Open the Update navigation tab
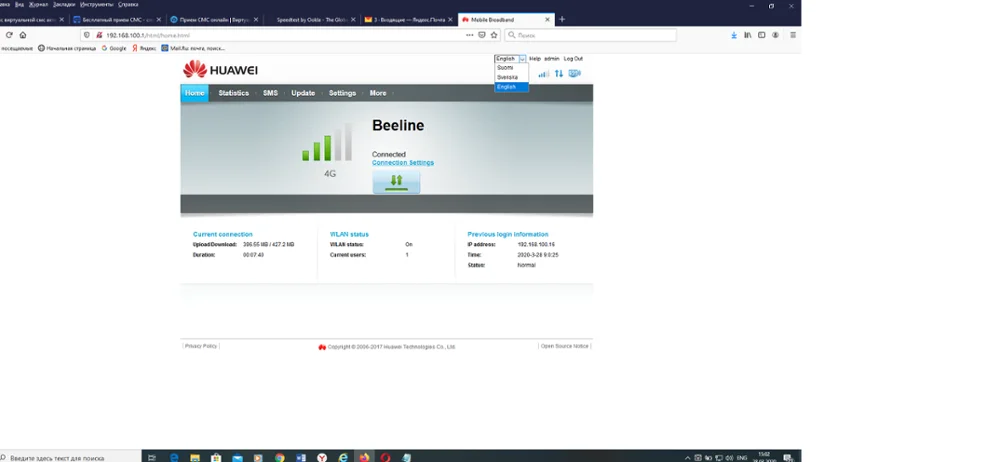The height and width of the screenshot is (462, 1000). point(303,93)
